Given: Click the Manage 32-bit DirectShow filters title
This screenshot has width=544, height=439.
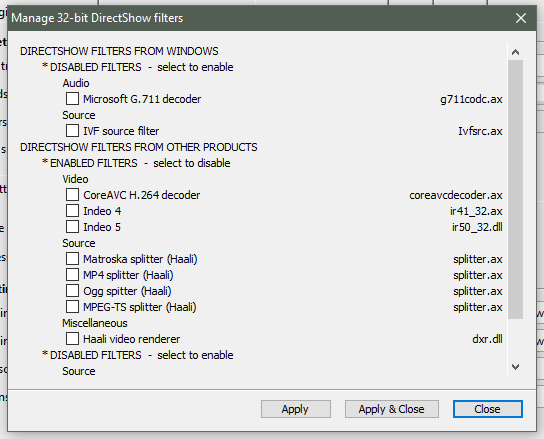Looking at the screenshot, I should 97,18.
